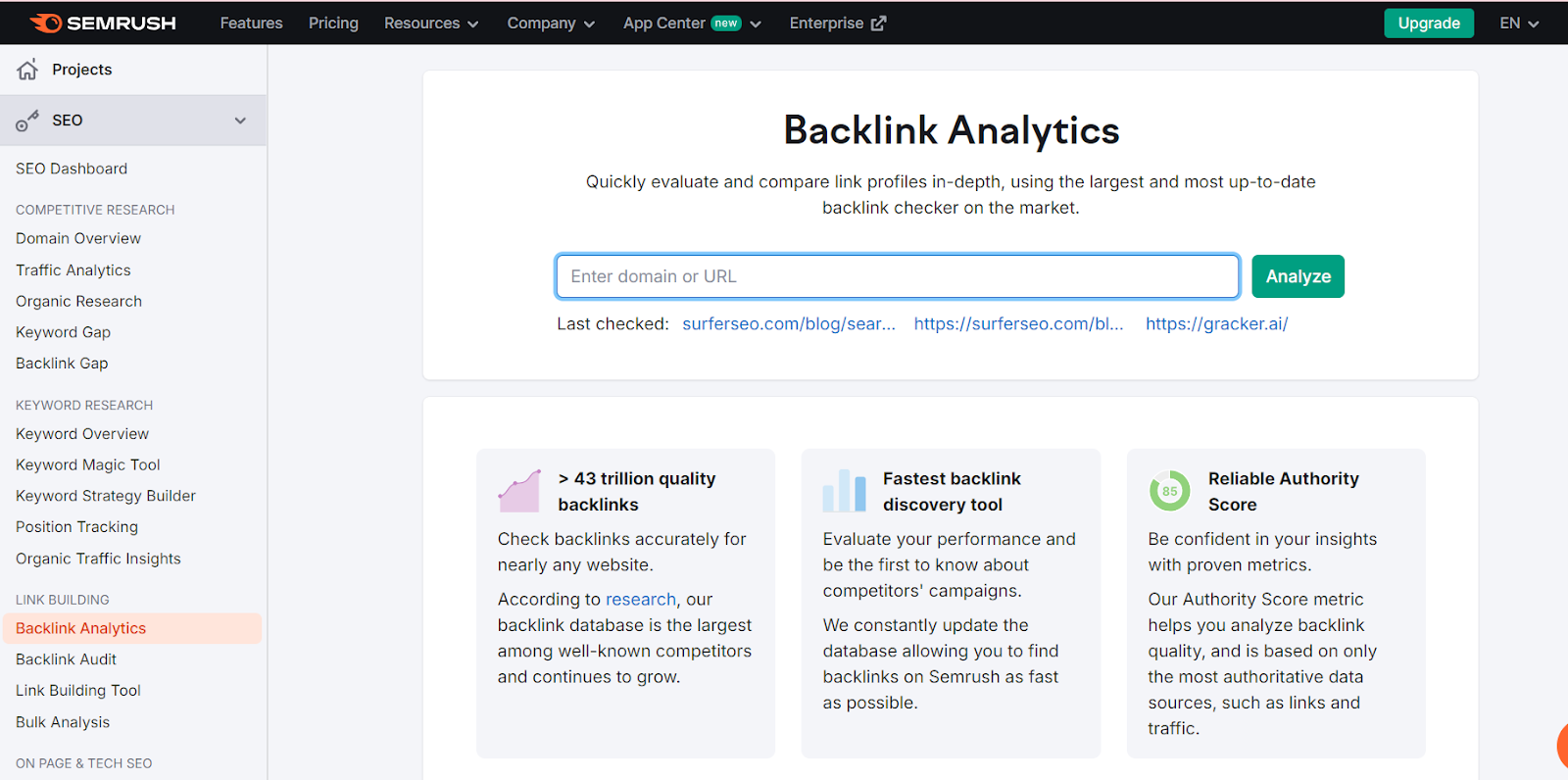The image size is (1568, 780).
Task: Open Projects in the sidebar
Action: [82, 70]
